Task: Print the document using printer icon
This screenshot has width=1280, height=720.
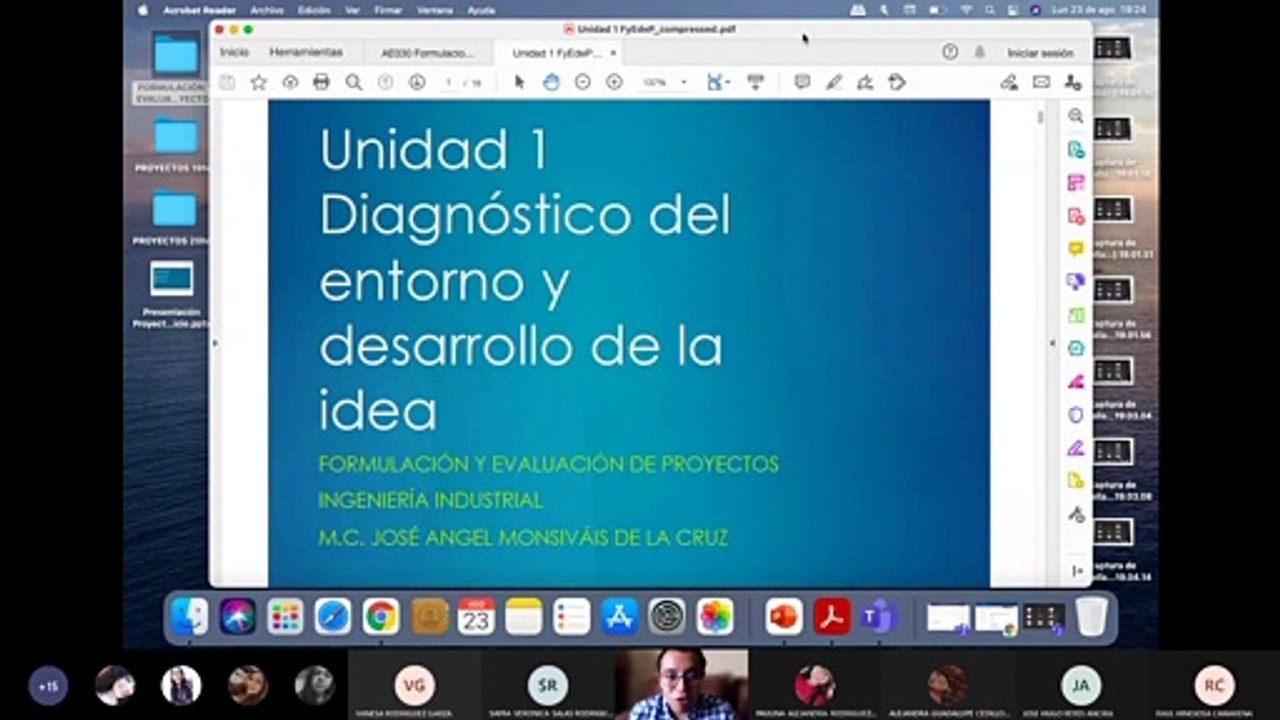Action: [x=321, y=83]
